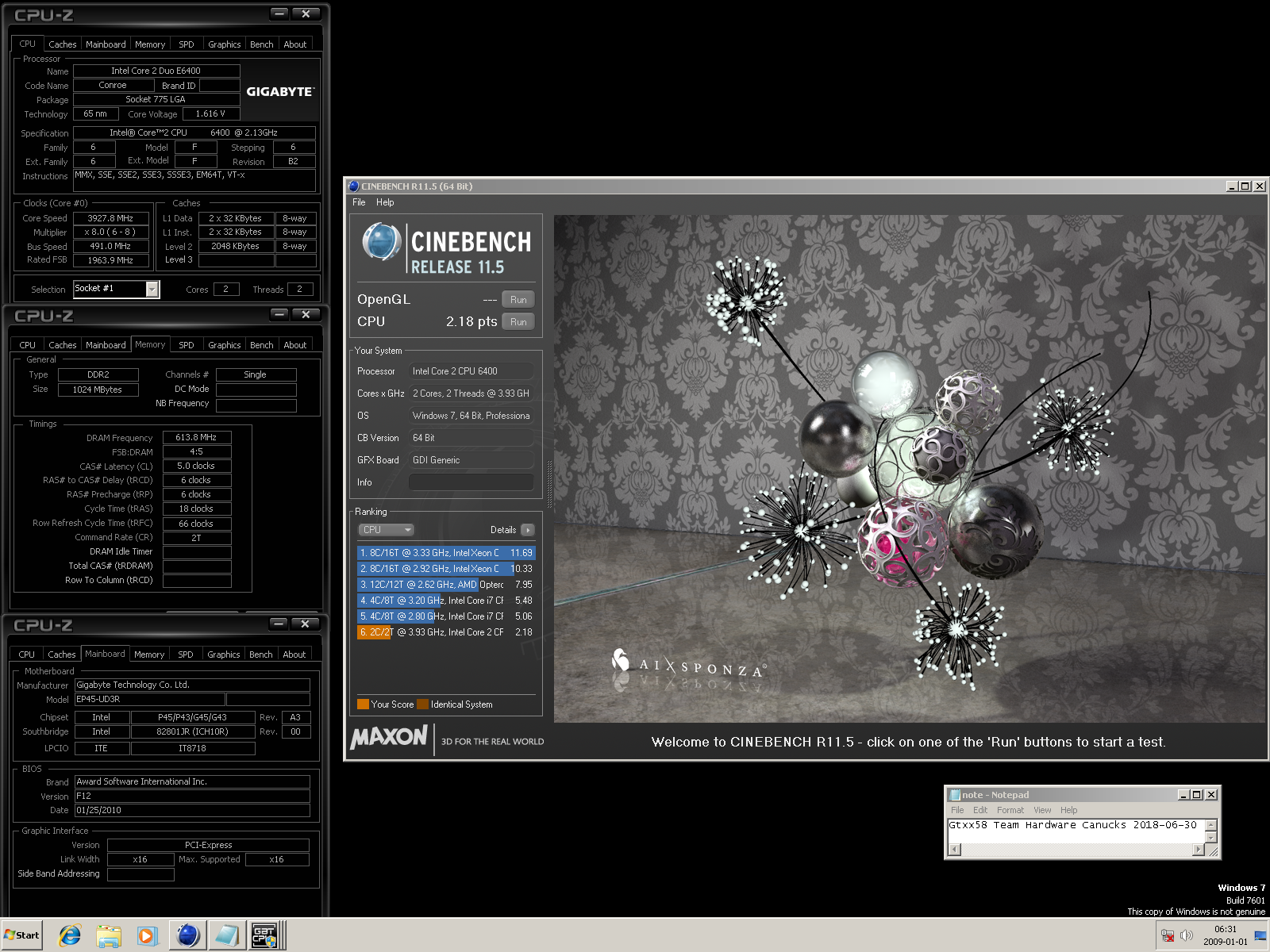Open Notepad Format menu
Image resolution: width=1270 pixels, height=952 pixels.
tap(1010, 810)
